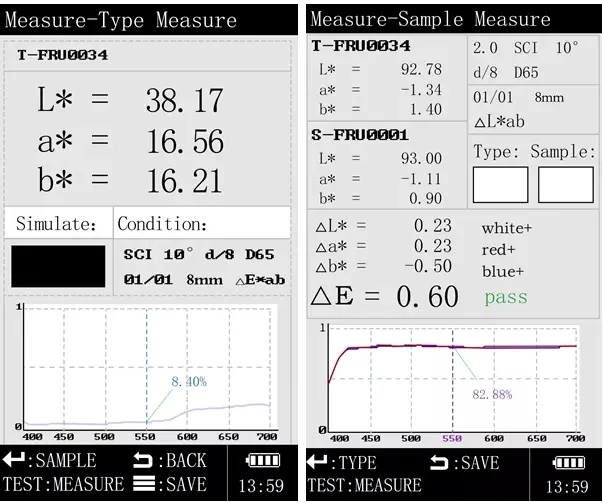
Task: Select the T-FRU0034 header on left screen
Action: pyautogui.click(x=63, y=55)
